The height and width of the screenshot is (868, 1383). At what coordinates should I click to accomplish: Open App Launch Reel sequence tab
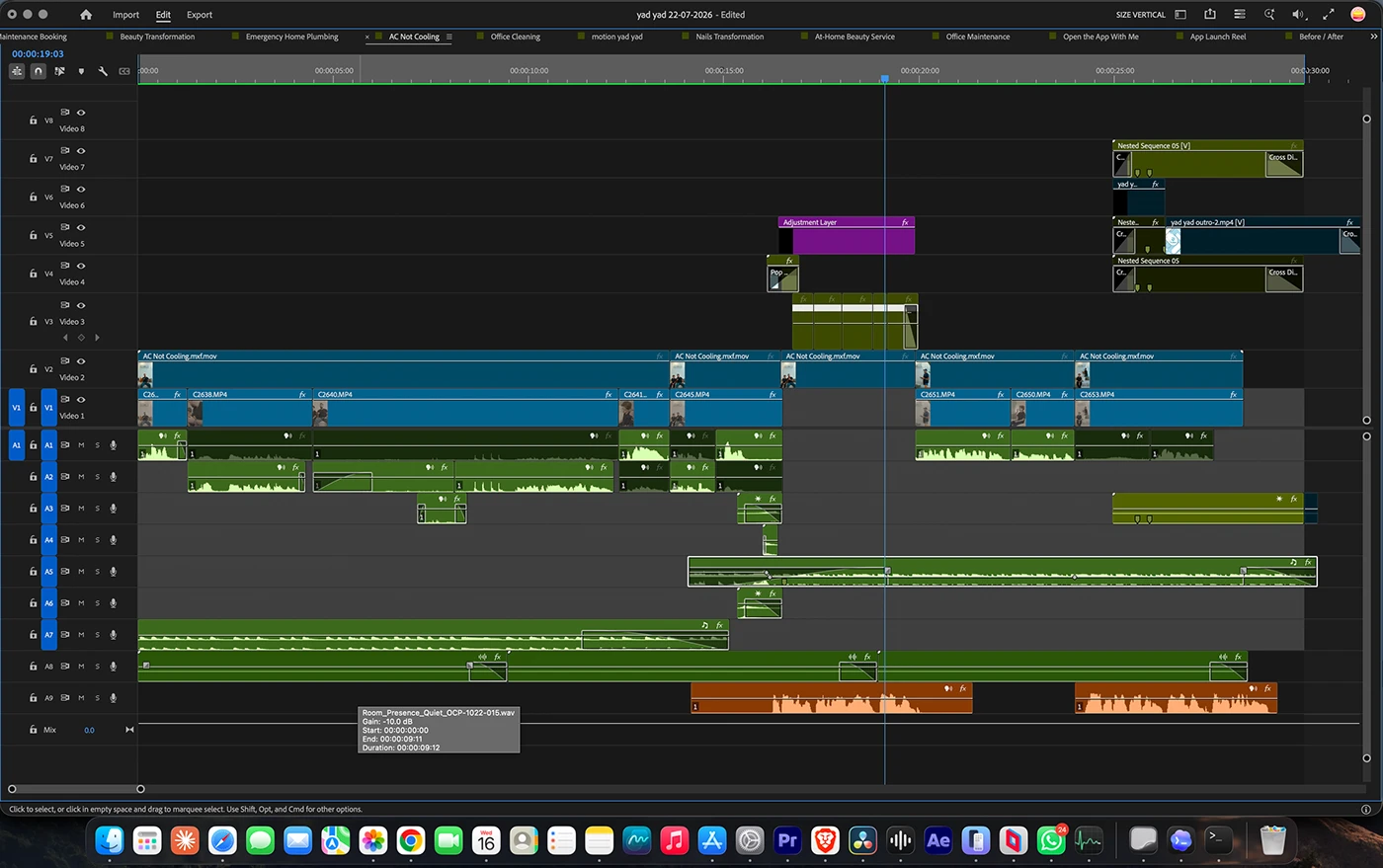click(x=1218, y=37)
